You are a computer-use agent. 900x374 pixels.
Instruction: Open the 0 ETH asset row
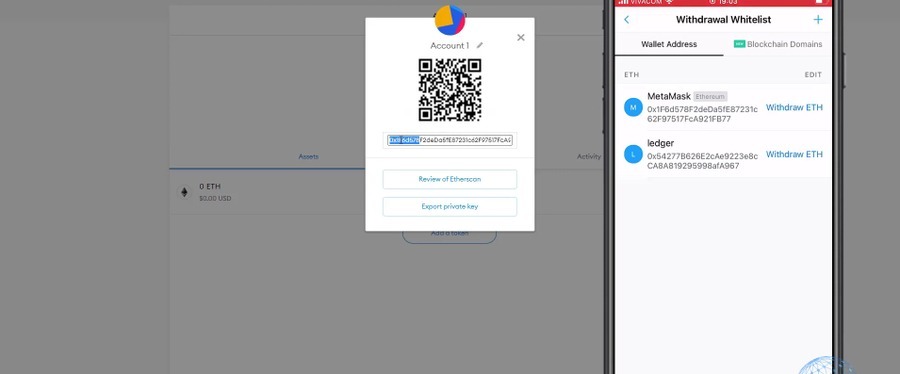tap(267, 192)
